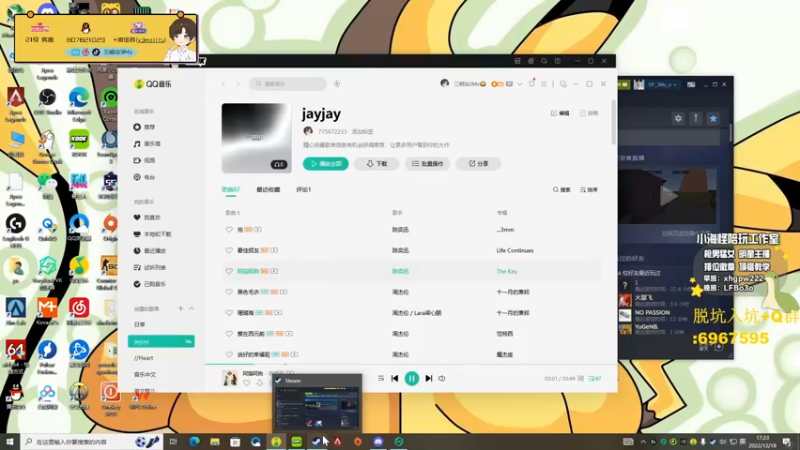Open the play queue icon showing 87
Viewport: 800px width, 450px height.
pyautogui.click(x=595, y=379)
